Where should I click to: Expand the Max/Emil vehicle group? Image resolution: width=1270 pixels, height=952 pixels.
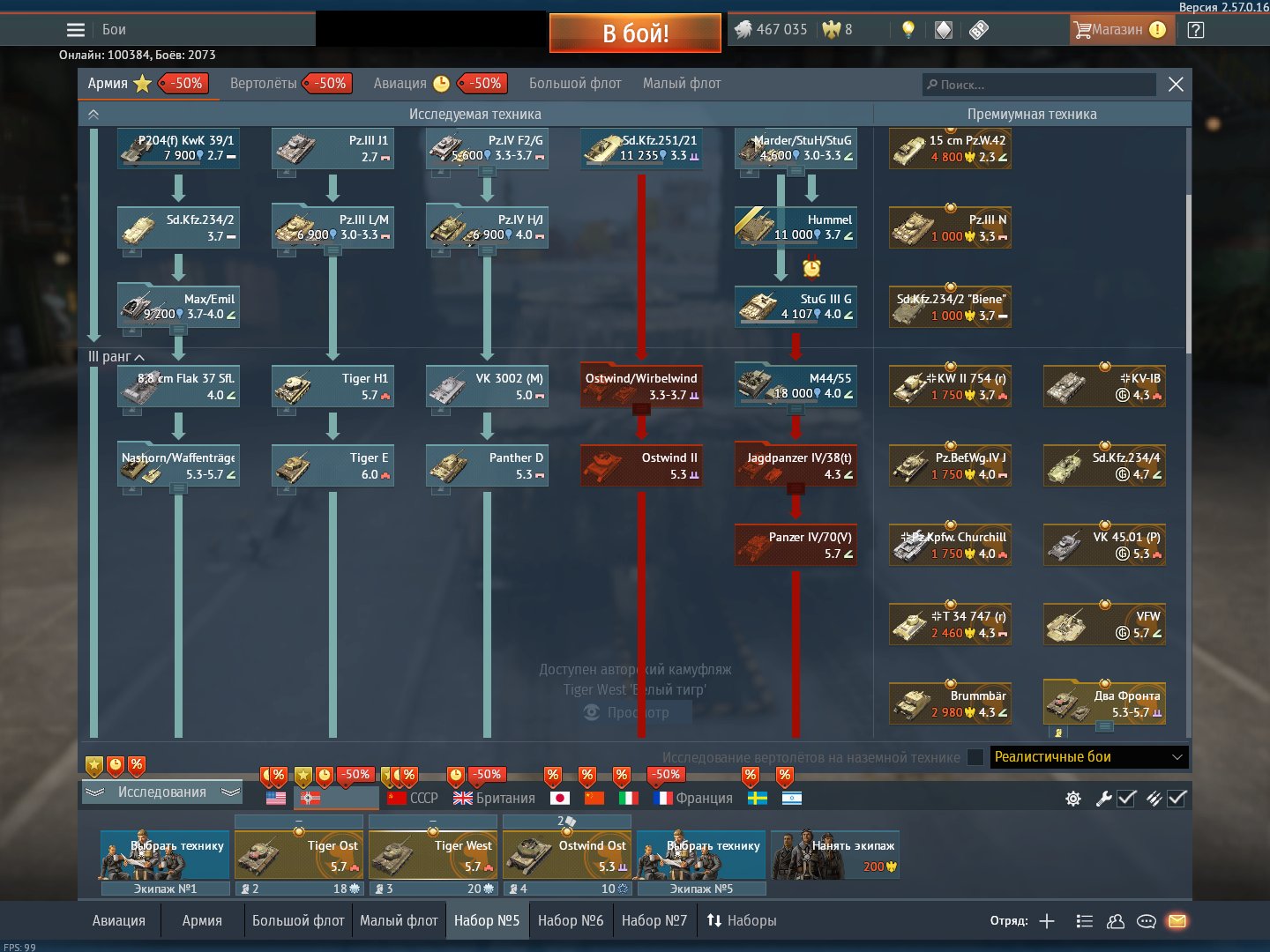click(x=178, y=331)
